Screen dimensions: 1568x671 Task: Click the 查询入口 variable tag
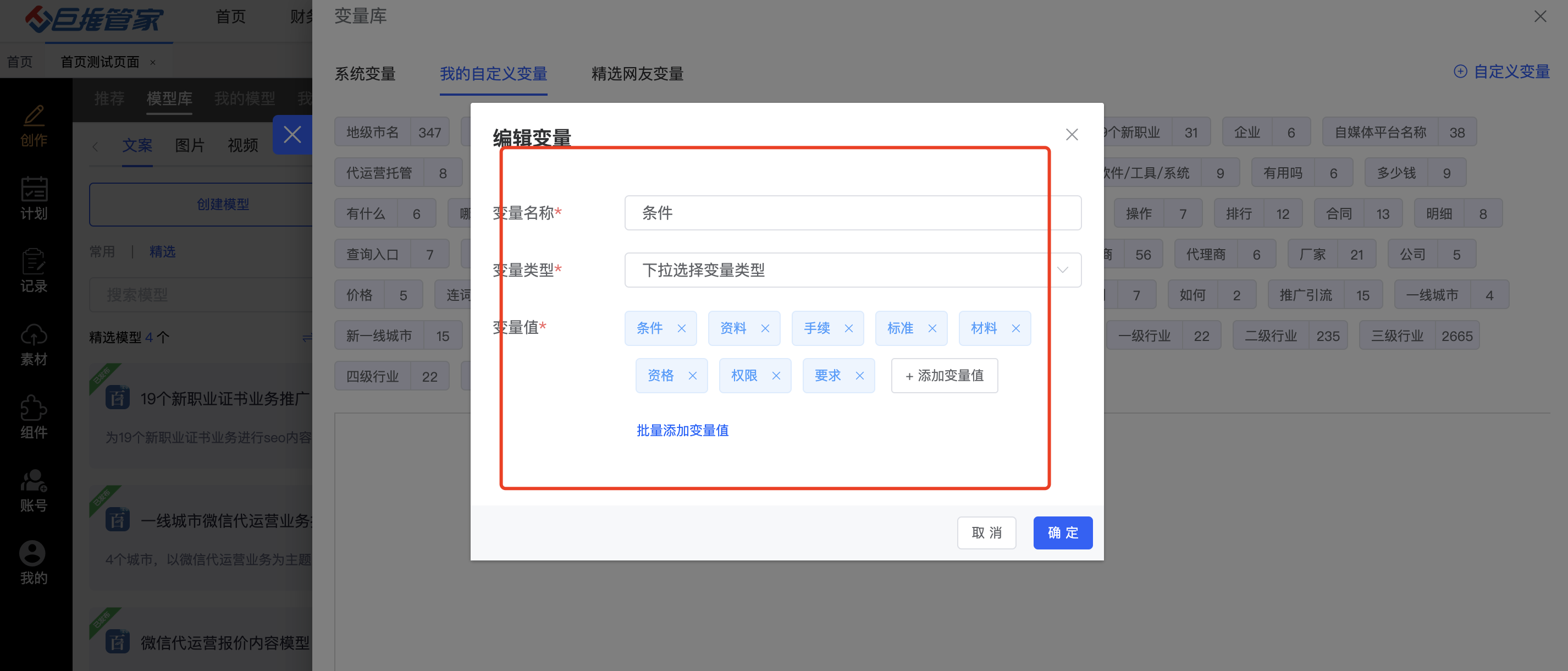pos(391,255)
